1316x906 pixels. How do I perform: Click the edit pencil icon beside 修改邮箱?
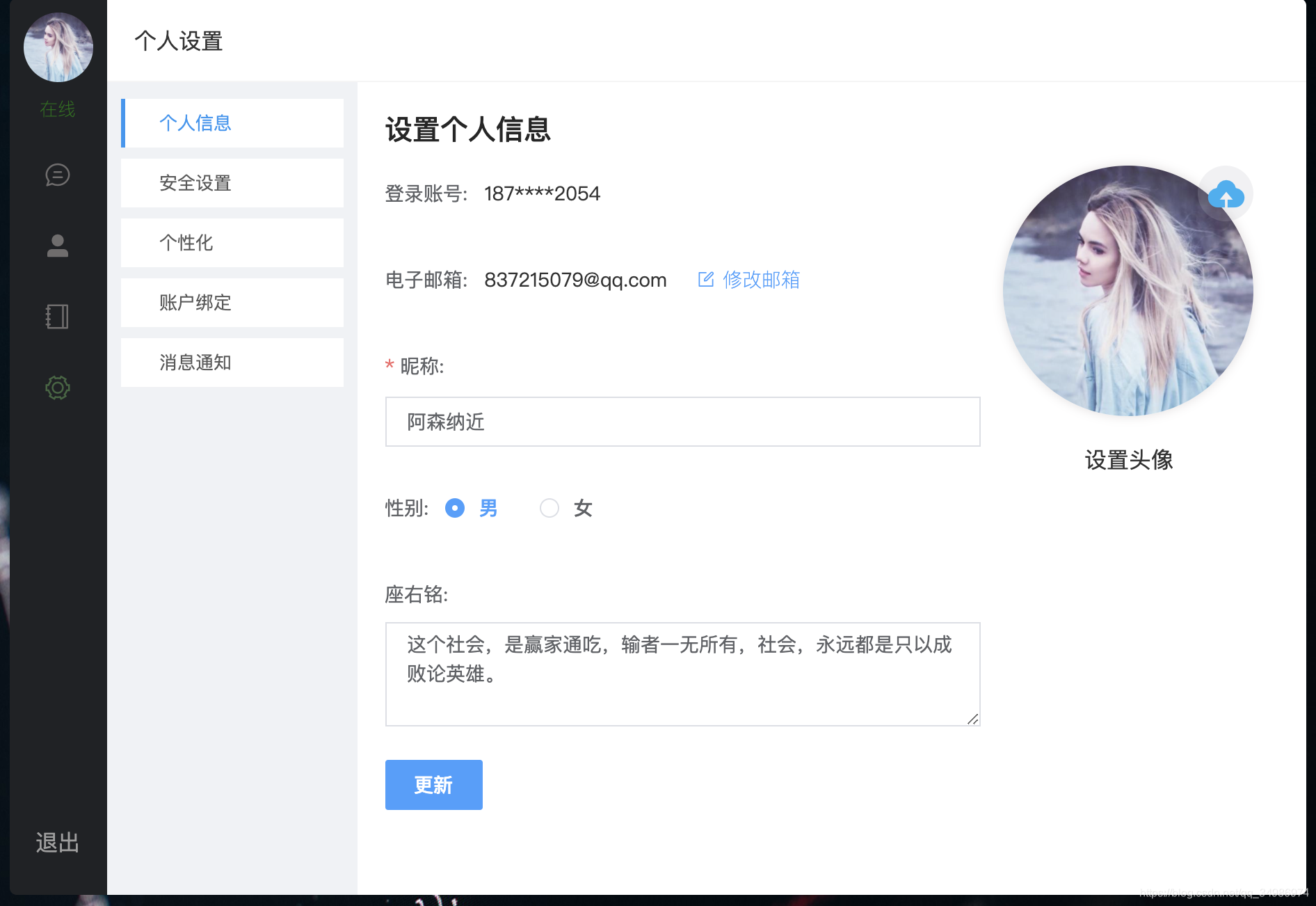(x=706, y=280)
